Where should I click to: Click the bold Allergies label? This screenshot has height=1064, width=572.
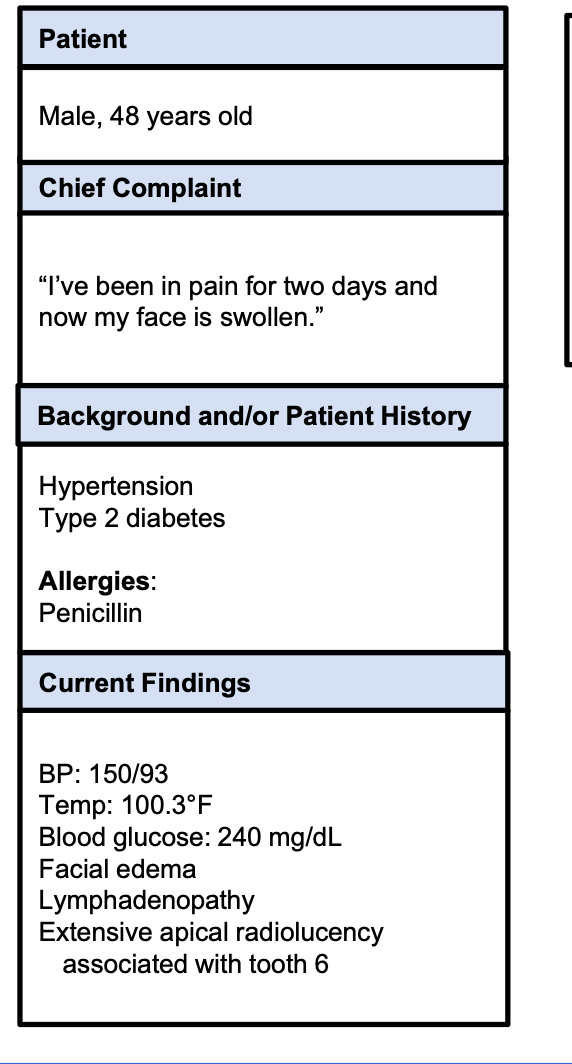pos(94,582)
